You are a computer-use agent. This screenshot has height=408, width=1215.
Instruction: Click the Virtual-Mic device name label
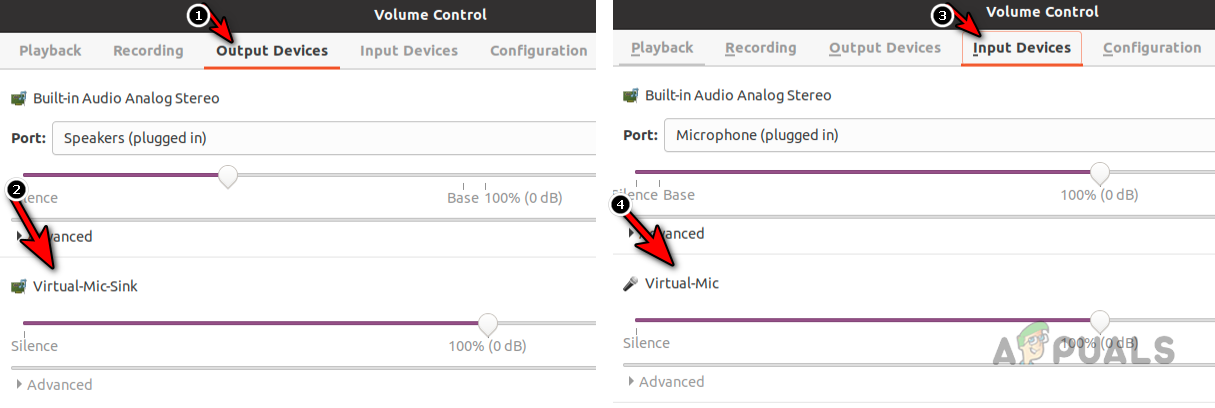pos(681,284)
